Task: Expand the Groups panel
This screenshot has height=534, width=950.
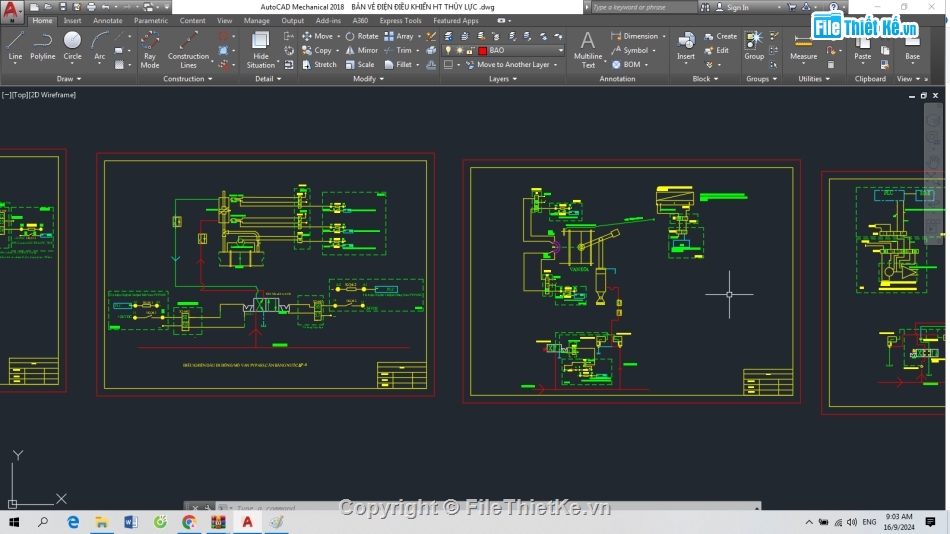Action: [x=762, y=79]
